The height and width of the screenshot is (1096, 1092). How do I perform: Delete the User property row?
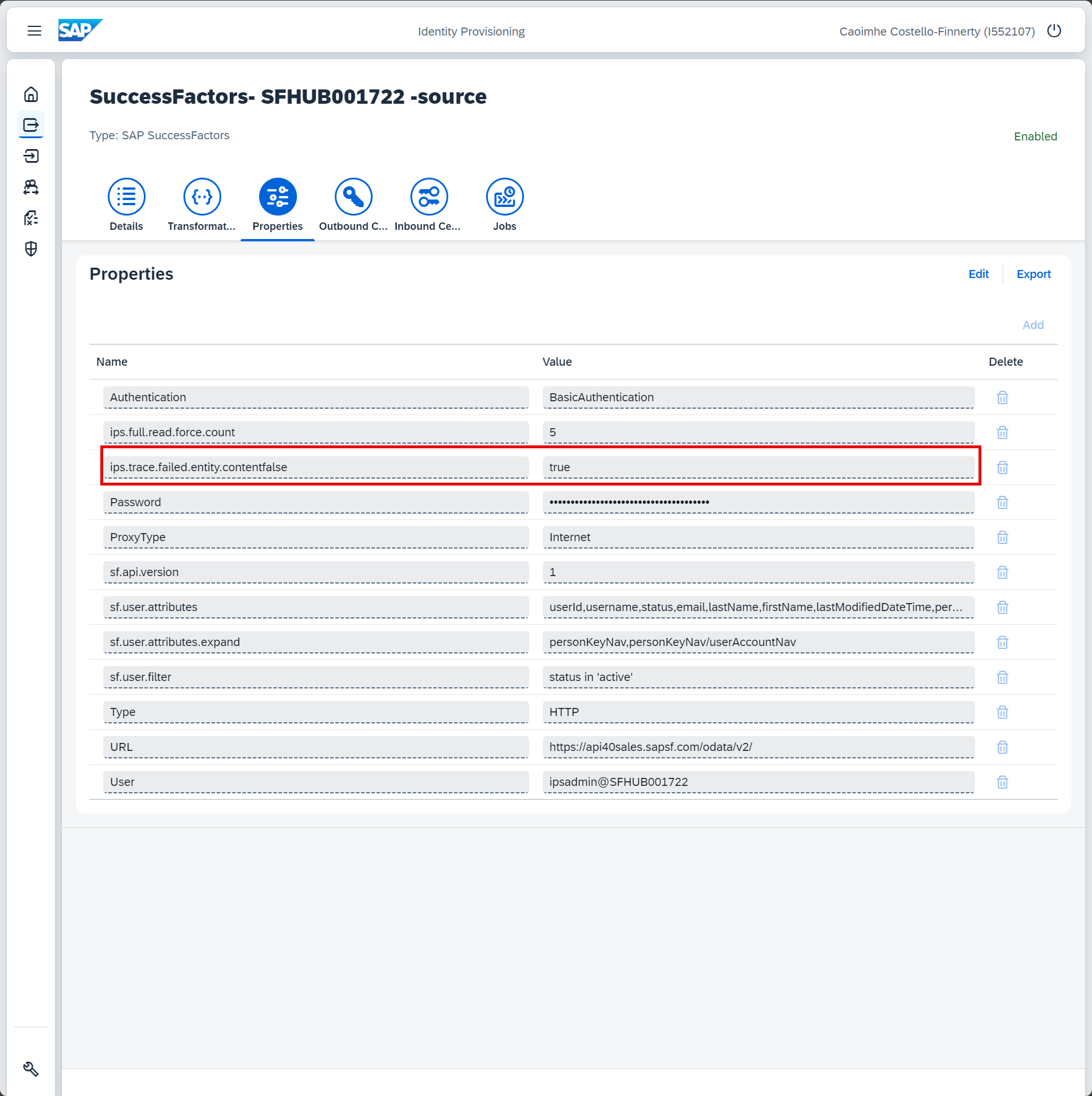(x=1002, y=782)
